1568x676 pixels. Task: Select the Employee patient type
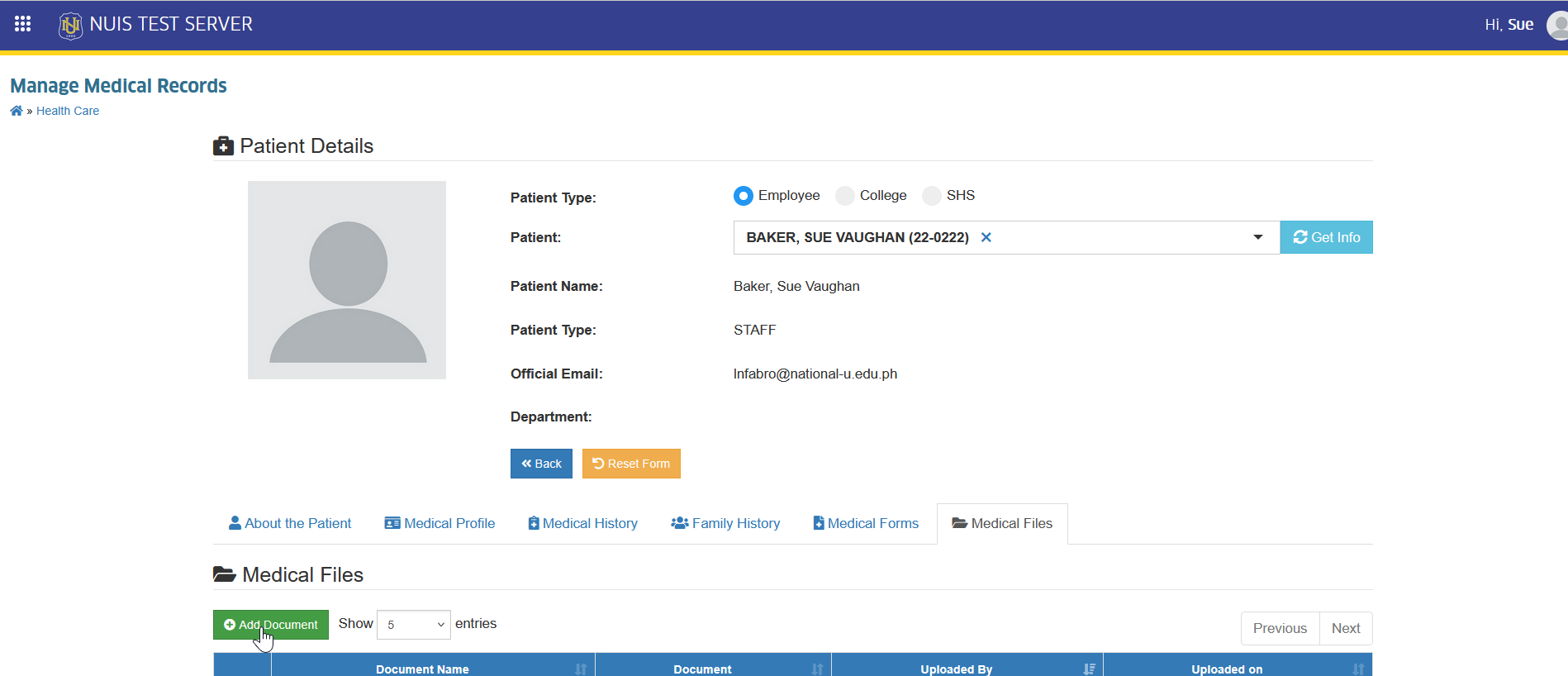click(744, 196)
